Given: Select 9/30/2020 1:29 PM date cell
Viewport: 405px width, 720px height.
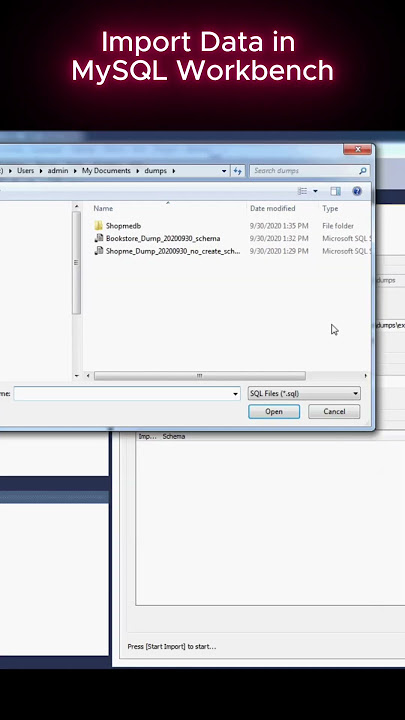Looking at the screenshot, I should (x=279, y=251).
